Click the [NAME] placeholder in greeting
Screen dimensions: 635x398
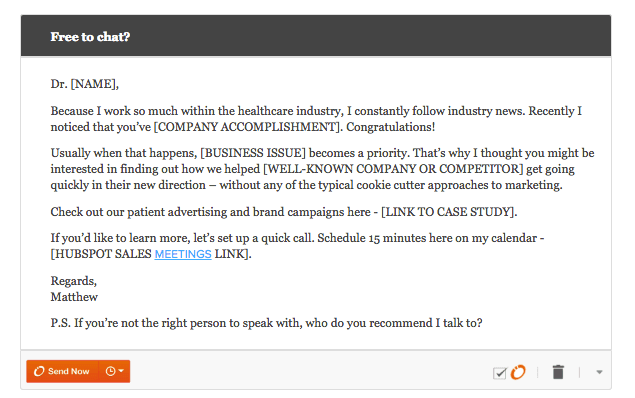pos(93,84)
